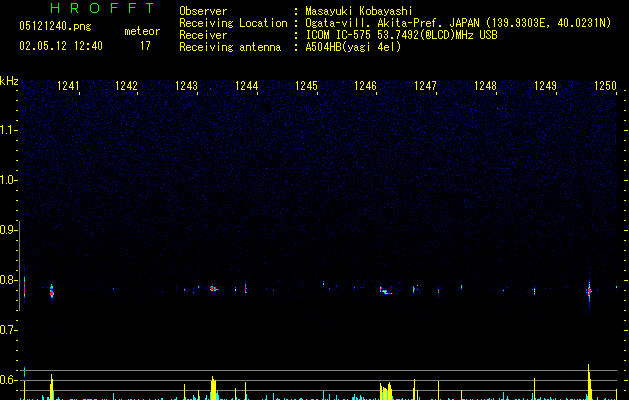Click the 1241 time marker
Image resolution: width=629 pixels, height=400 pixels.
pyautogui.click(x=68, y=86)
